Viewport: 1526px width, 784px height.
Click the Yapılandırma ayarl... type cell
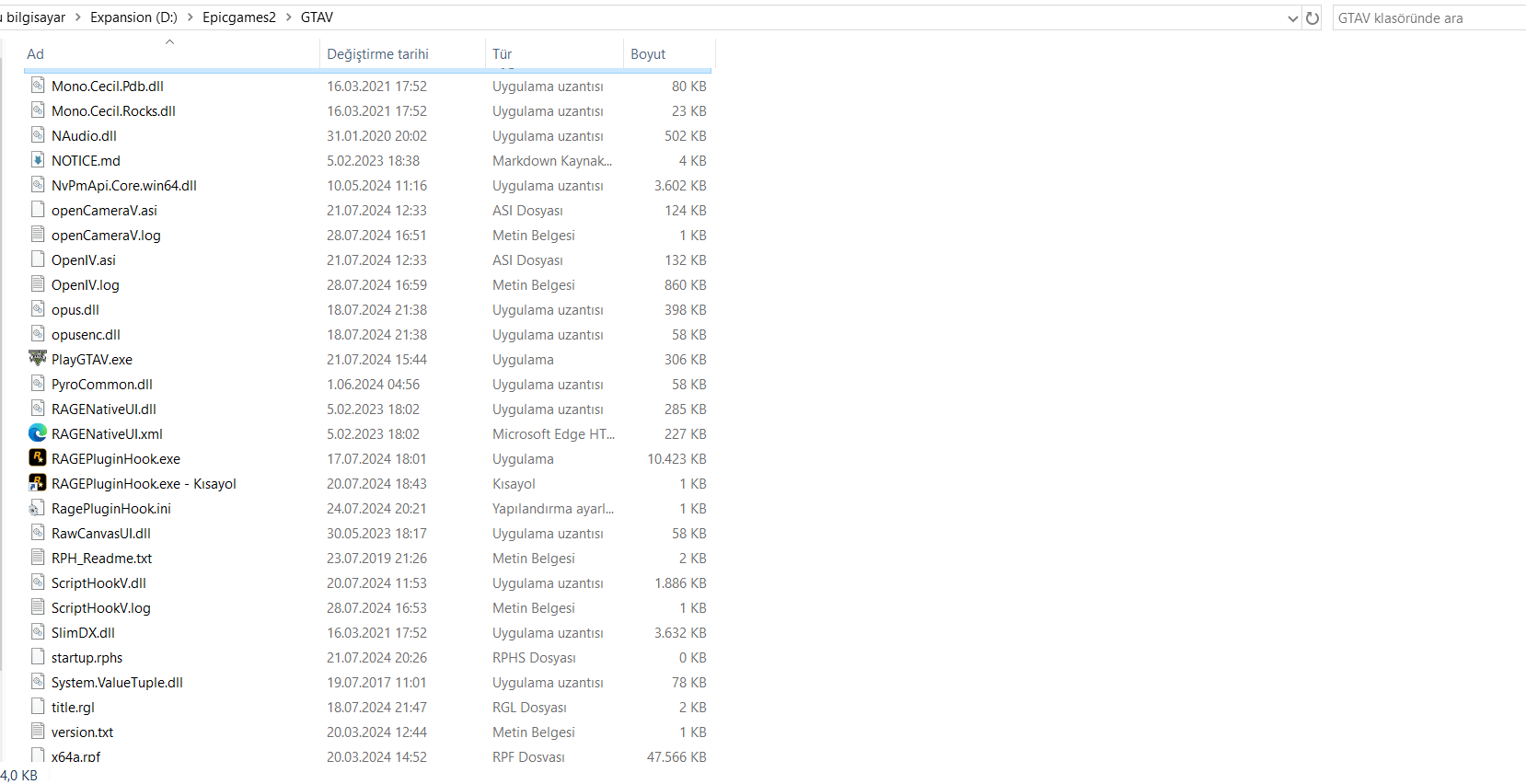coord(553,508)
